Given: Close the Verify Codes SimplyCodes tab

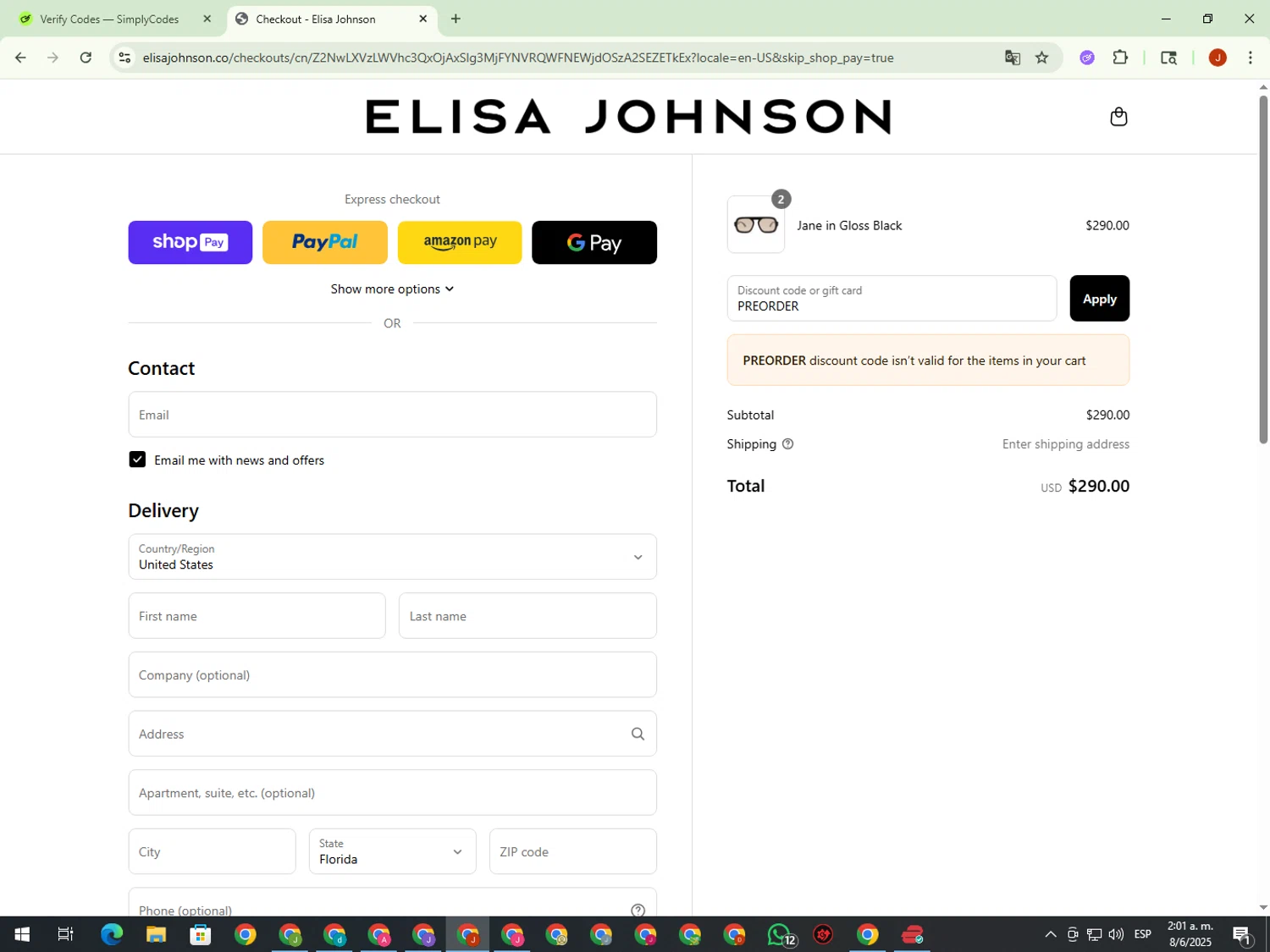Looking at the screenshot, I should pyautogui.click(x=207, y=19).
